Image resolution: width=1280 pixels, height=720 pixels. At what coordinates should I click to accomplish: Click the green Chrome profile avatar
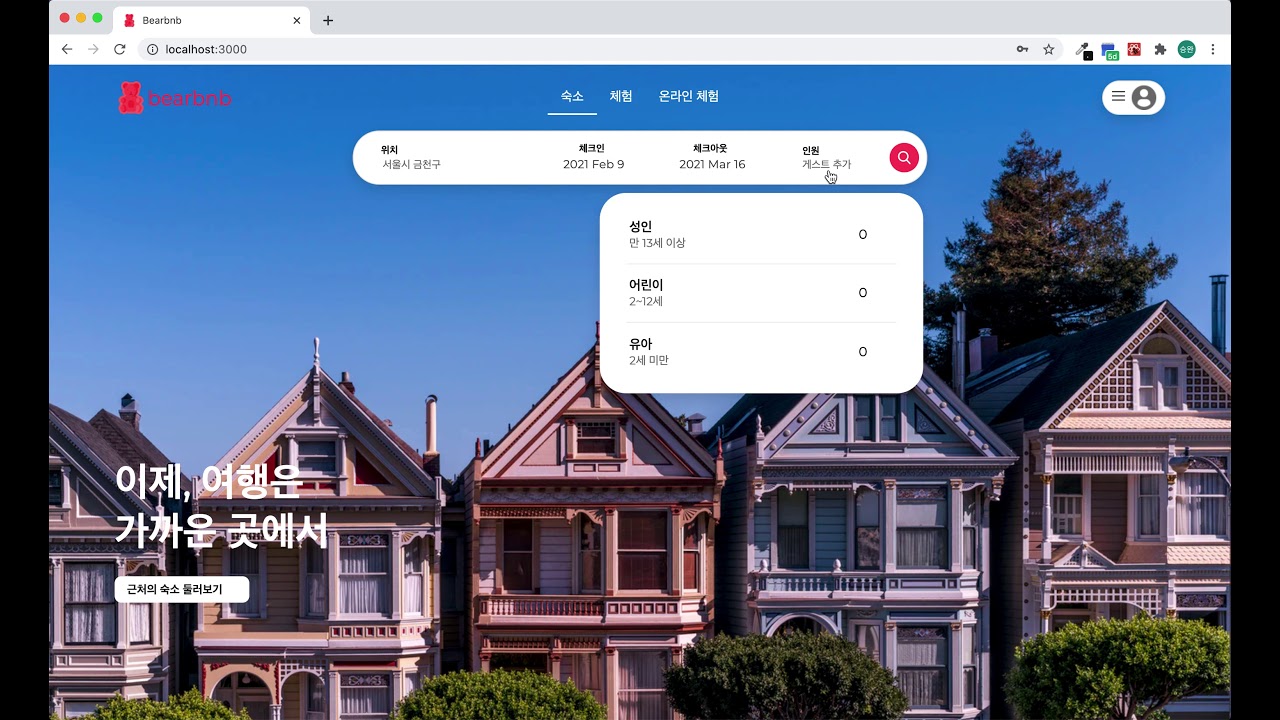[1186, 49]
